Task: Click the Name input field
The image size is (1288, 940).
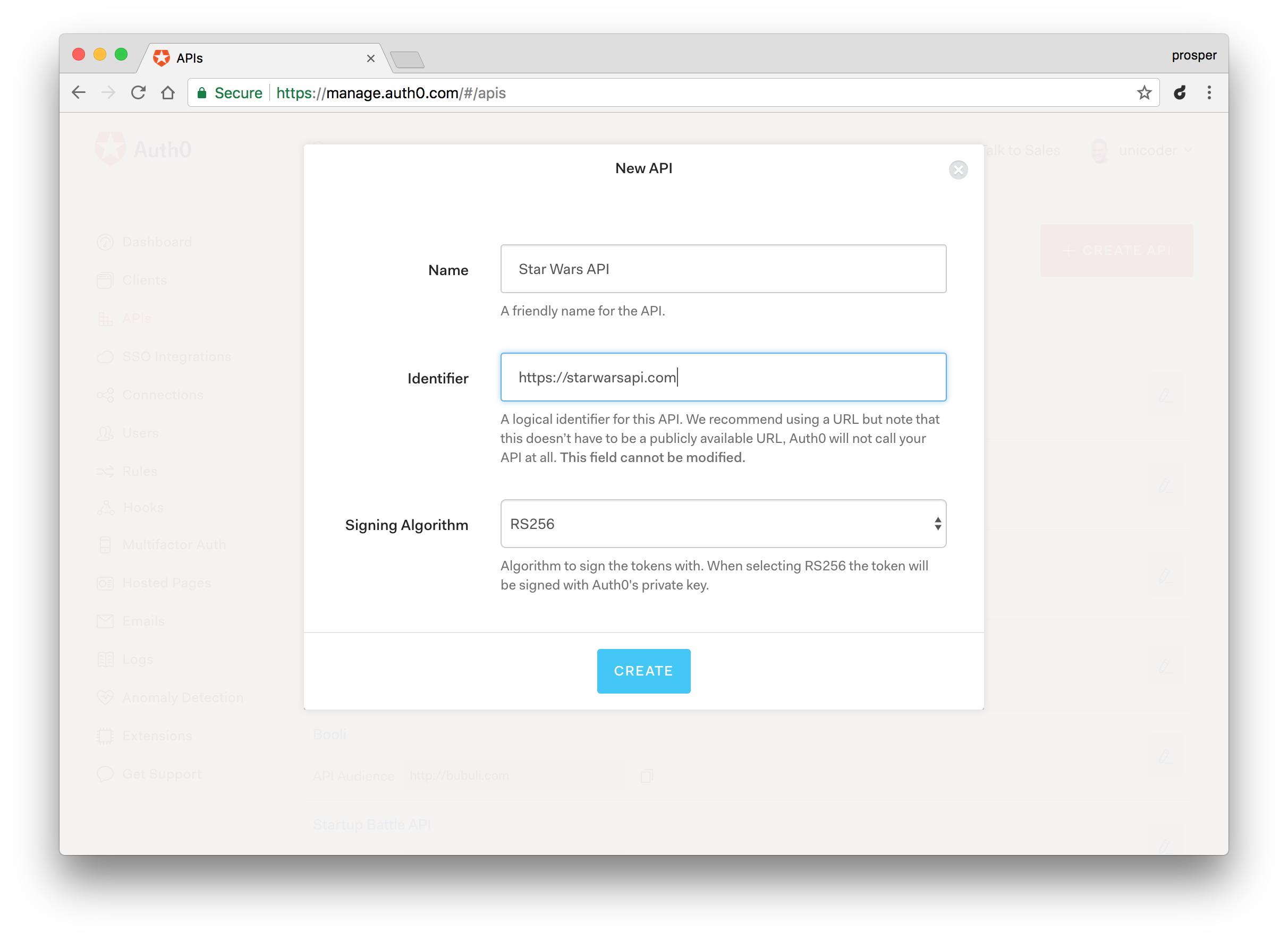Action: click(x=723, y=268)
